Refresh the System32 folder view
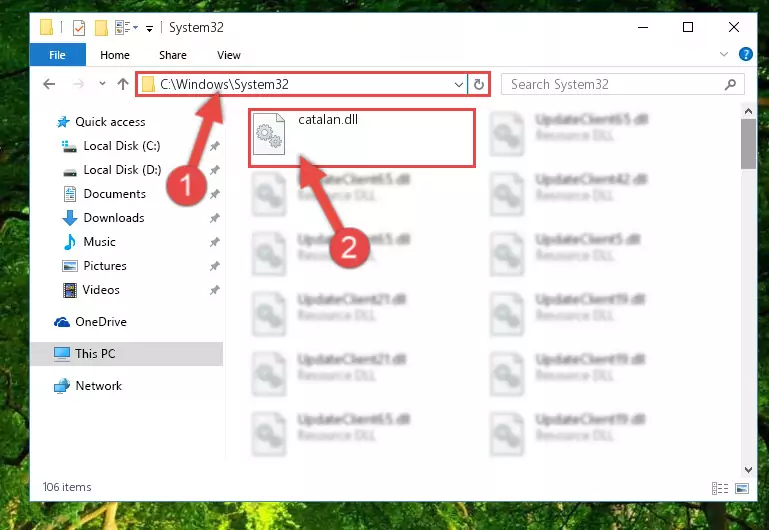The height and width of the screenshot is (530, 769). click(x=479, y=84)
